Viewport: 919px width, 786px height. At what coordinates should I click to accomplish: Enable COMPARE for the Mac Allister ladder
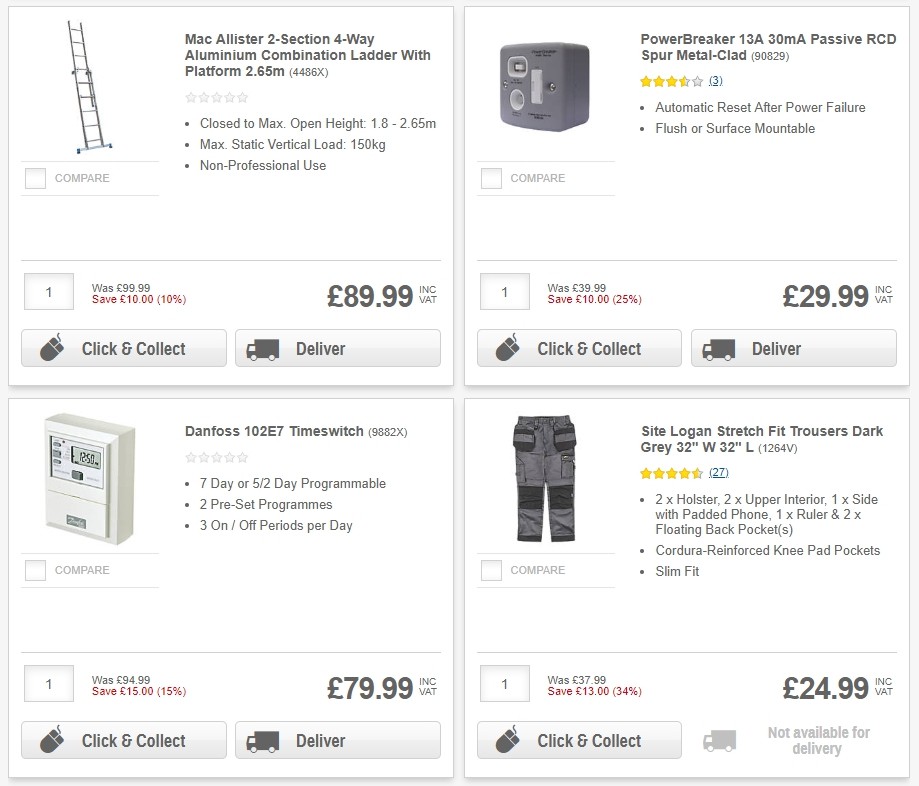(35, 178)
